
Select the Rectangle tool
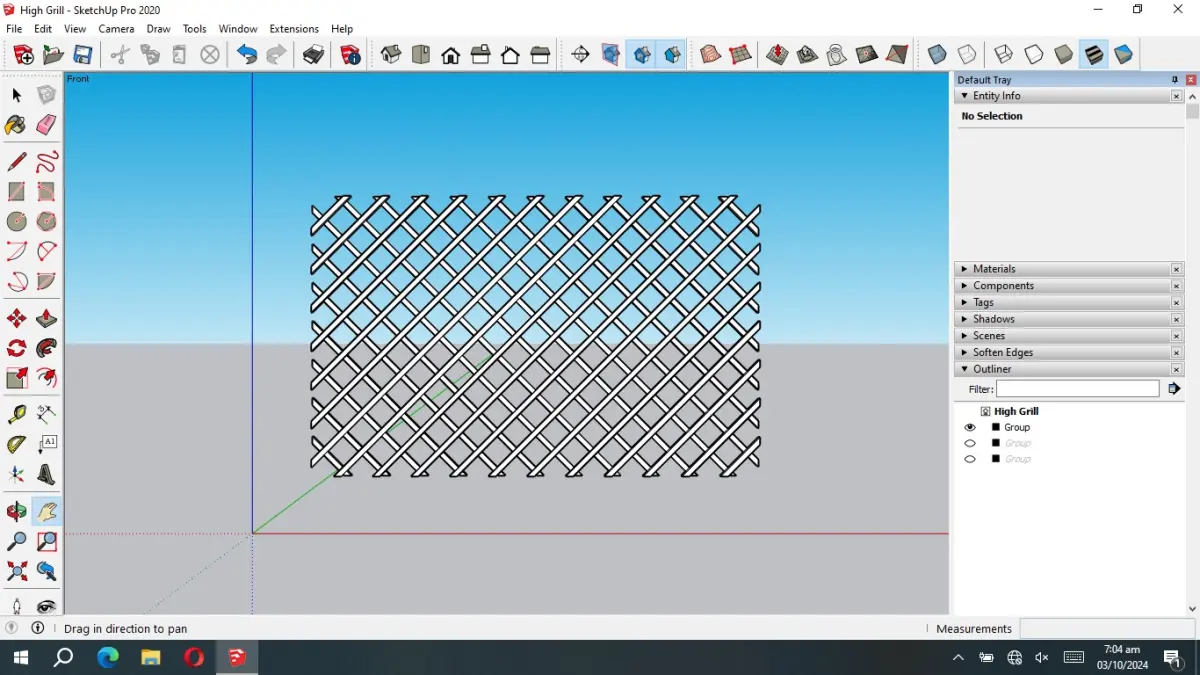click(x=16, y=191)
